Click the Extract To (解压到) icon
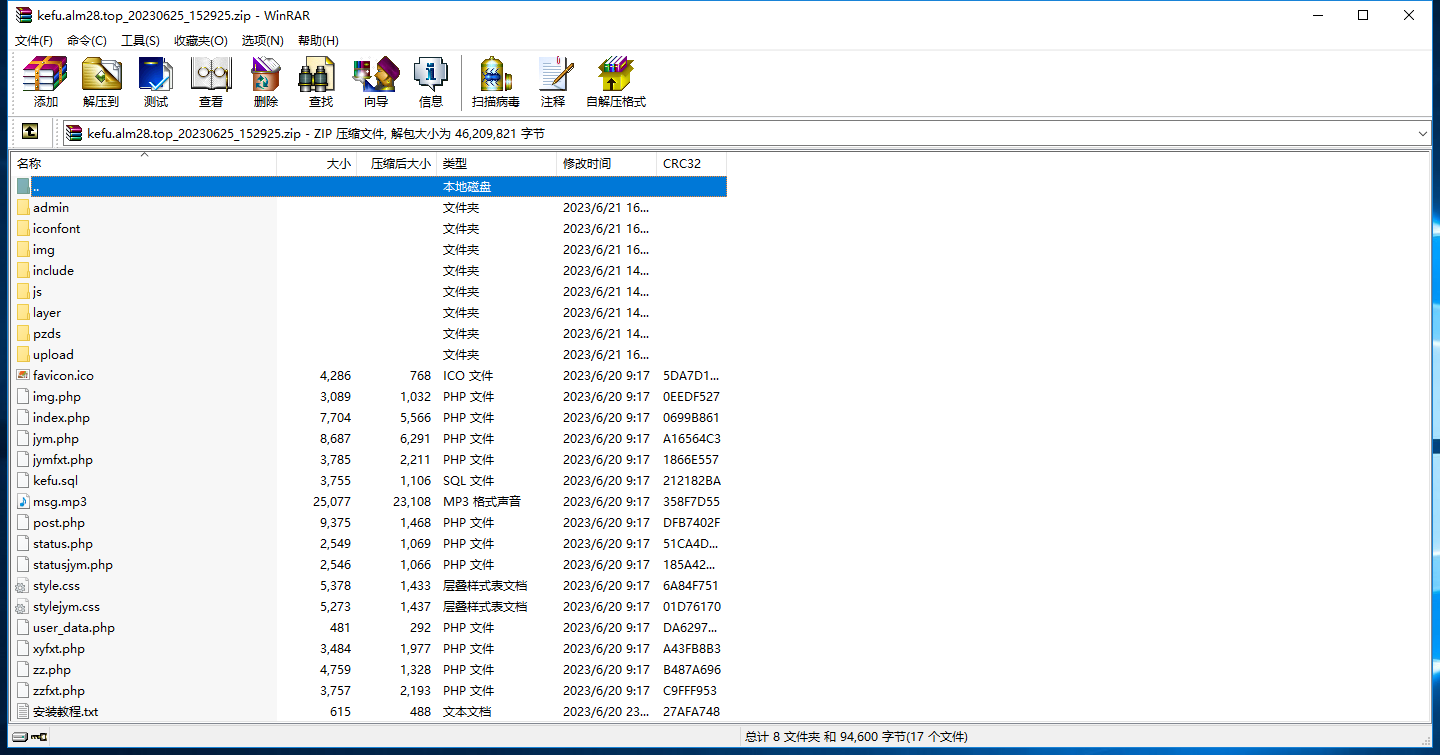The height and width of the screenshot is (755, 1440). tap(101, 82)
